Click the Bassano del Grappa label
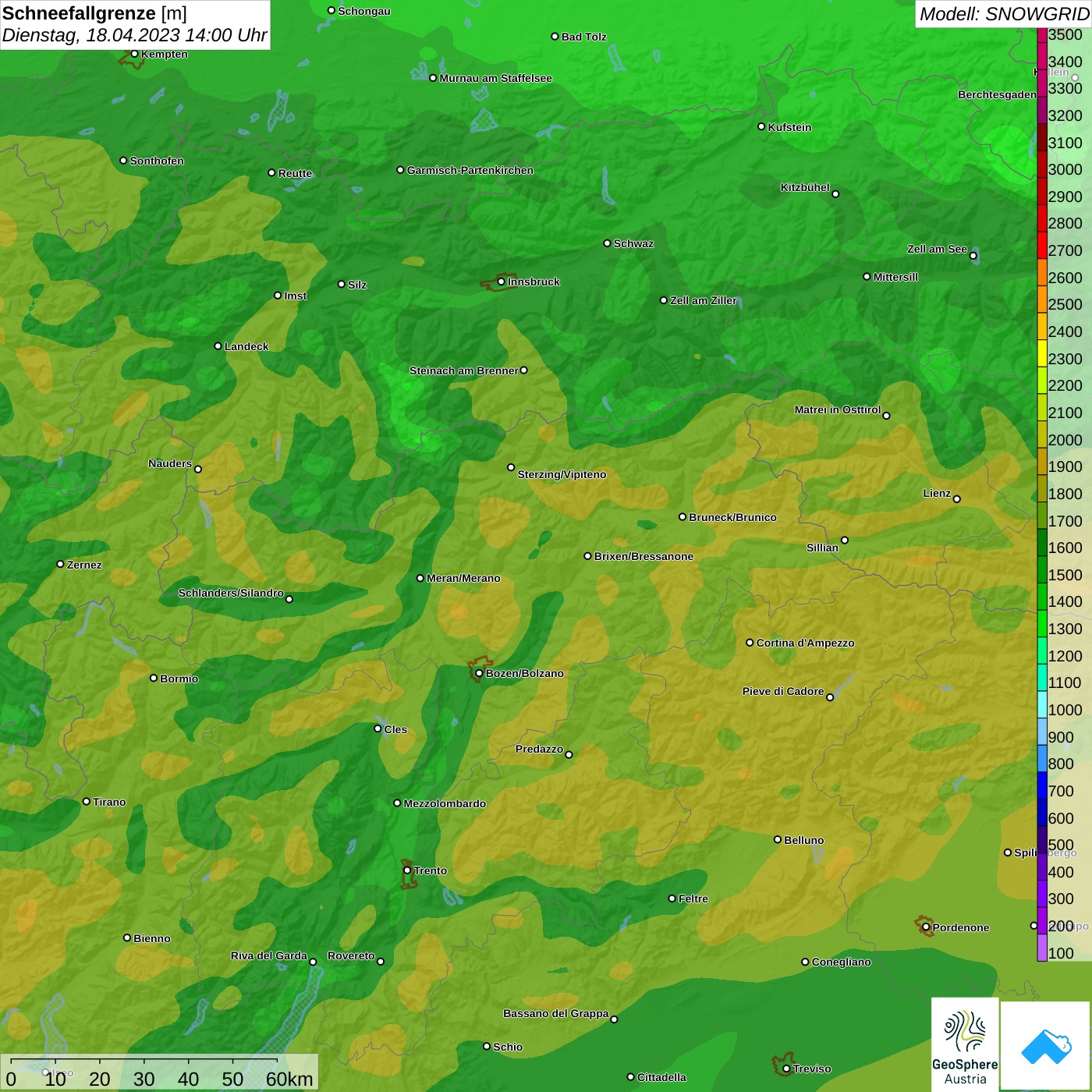The height and width of the screenshot is (1092, 1092). coord(555,1013)
